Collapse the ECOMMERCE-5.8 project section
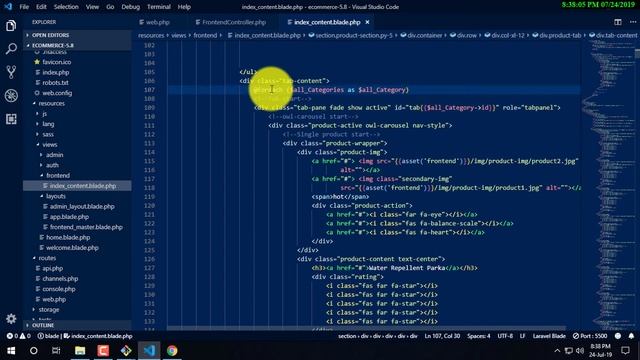Viewport: 640px width, 360px height. click(x=78, y=45)
